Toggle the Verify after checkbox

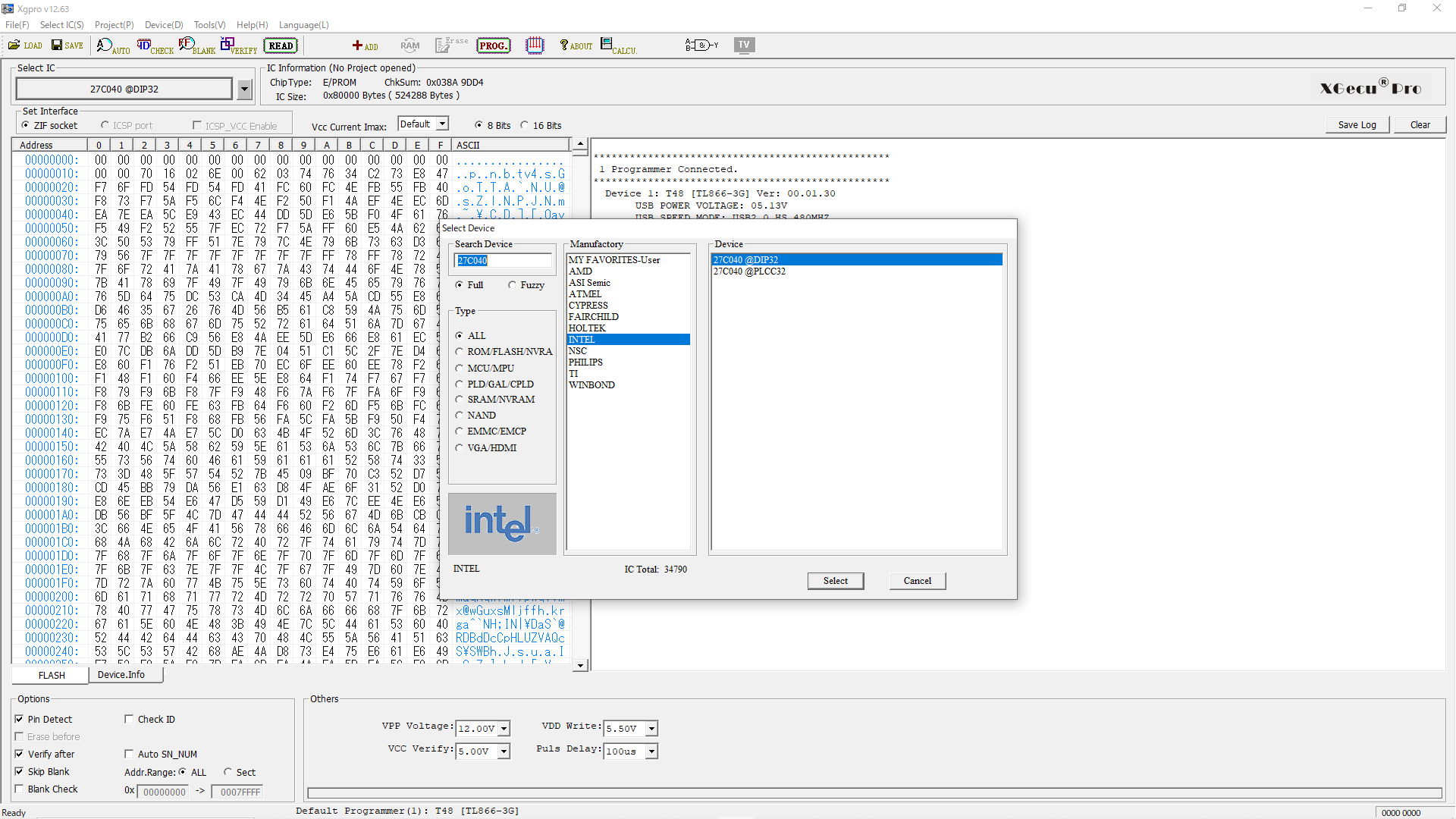click(19, 754)
